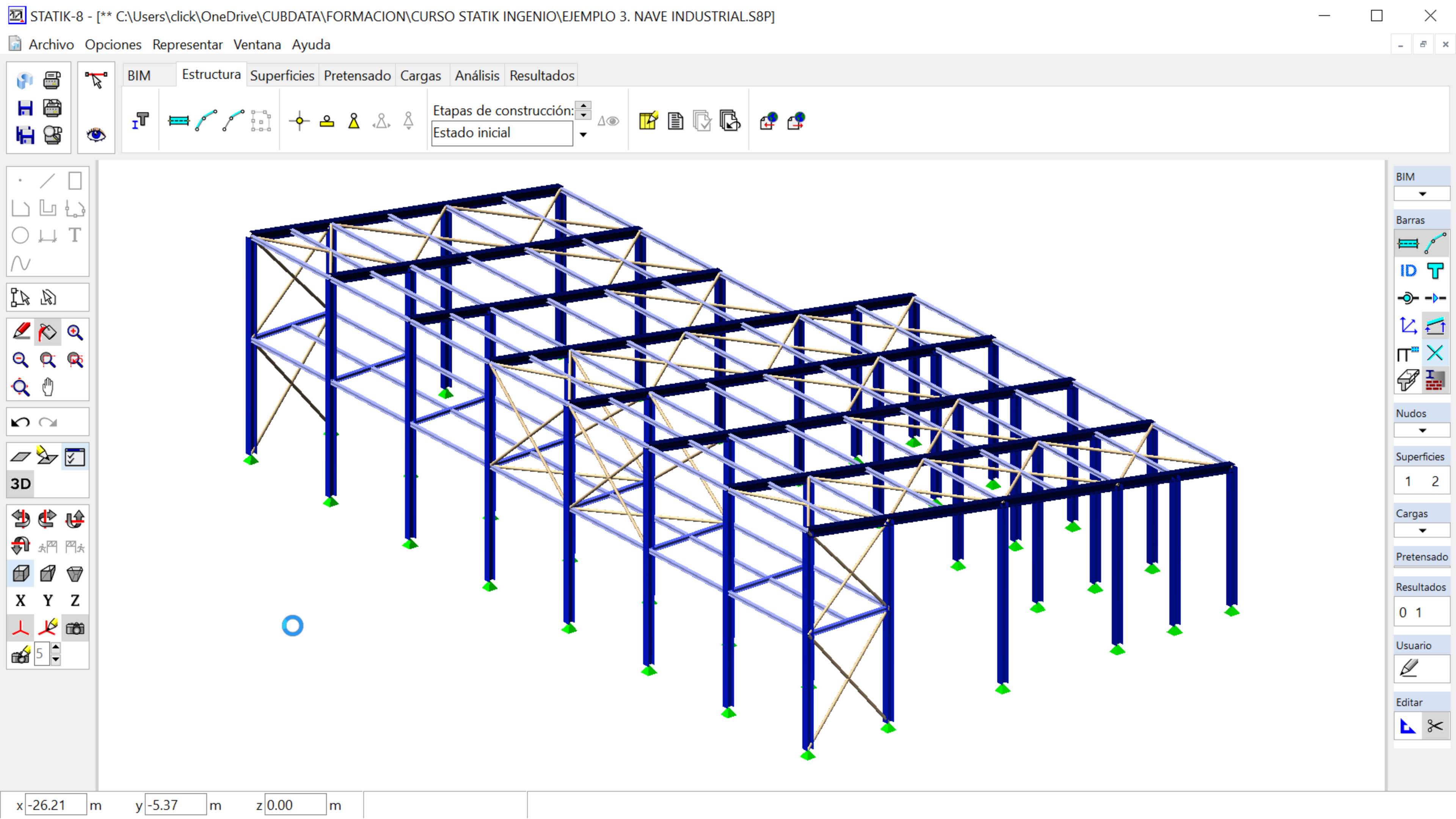Expand the Nudos dropdown in right panel

tap(1422, 431)
